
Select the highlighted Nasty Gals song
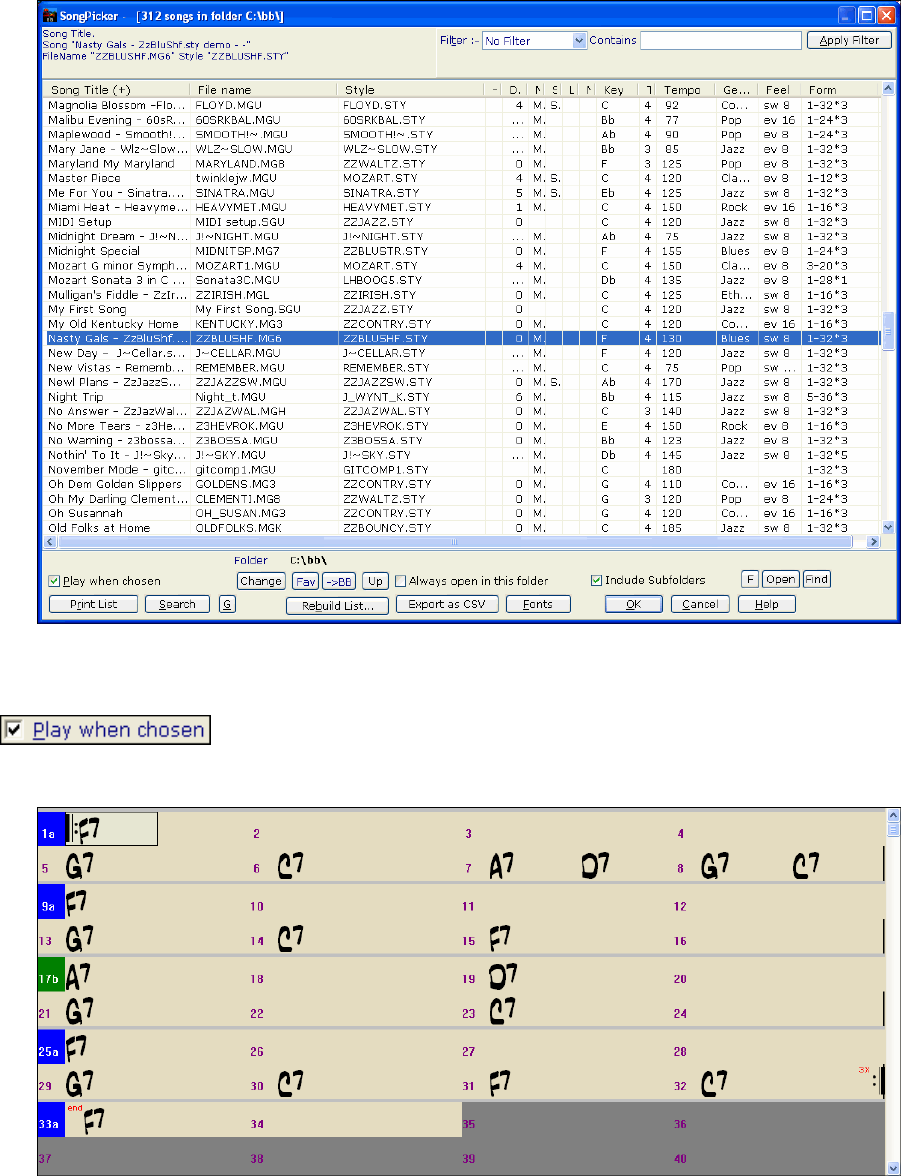click(463, 338)
